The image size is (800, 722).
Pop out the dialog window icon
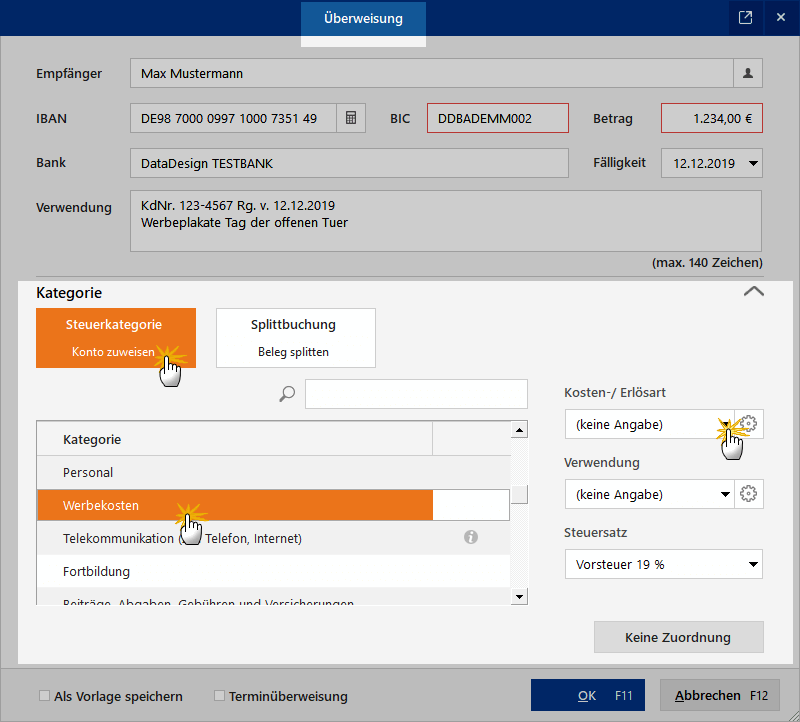[745, 18]
